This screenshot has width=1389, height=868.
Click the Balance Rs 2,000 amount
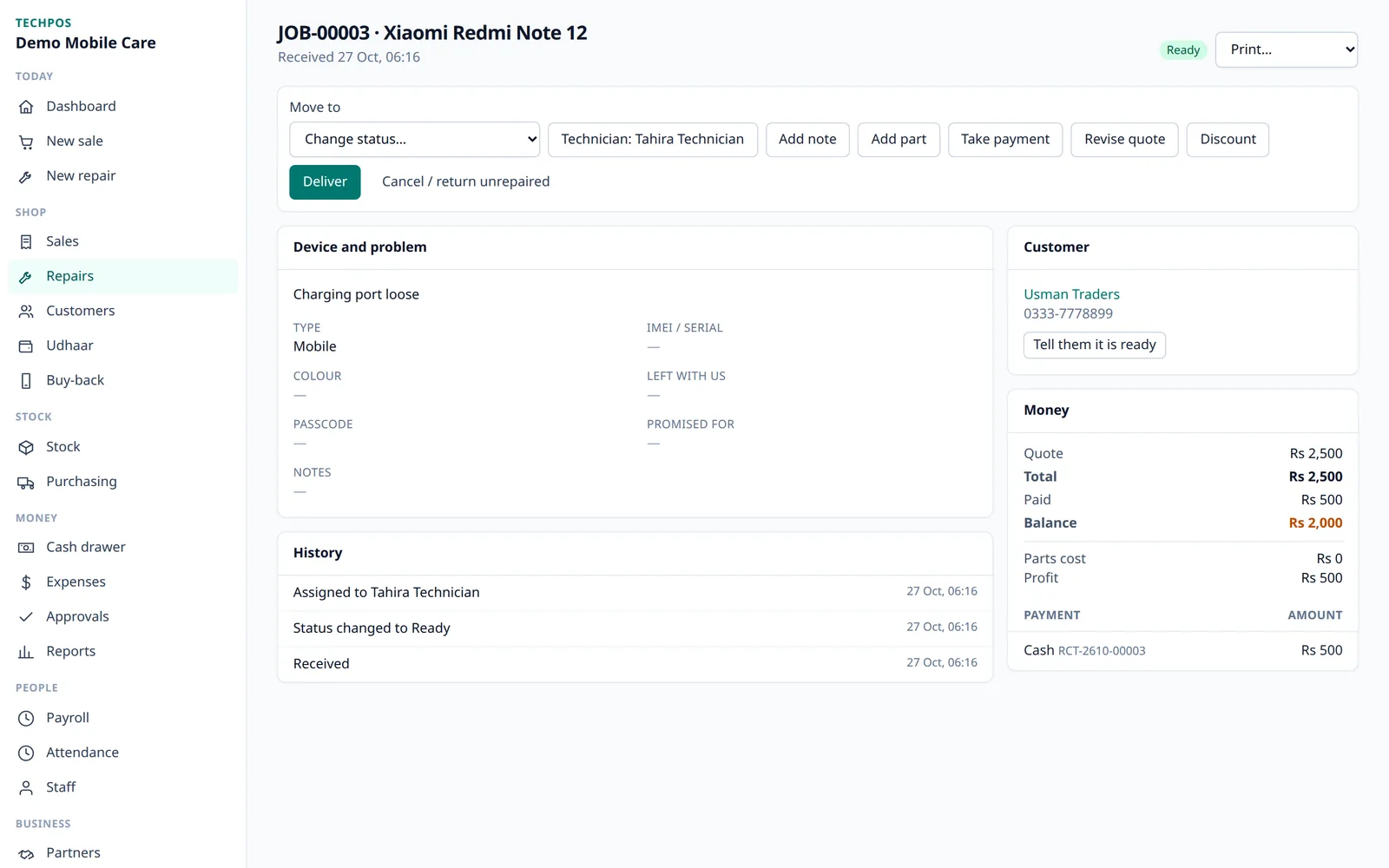coord(1315,523)
